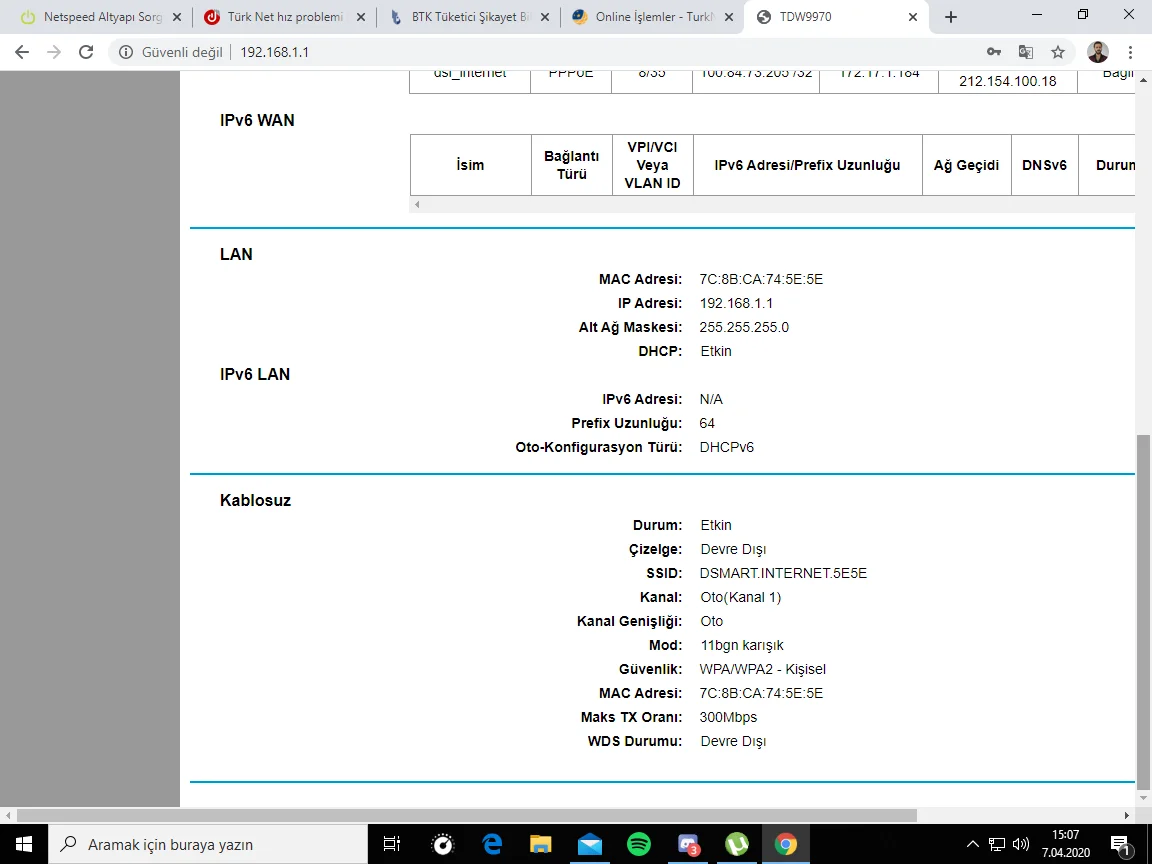This screenshot has height=864, width=1152.
Task: Open the speedometer app on taskbar
Action: pos(442,844)
